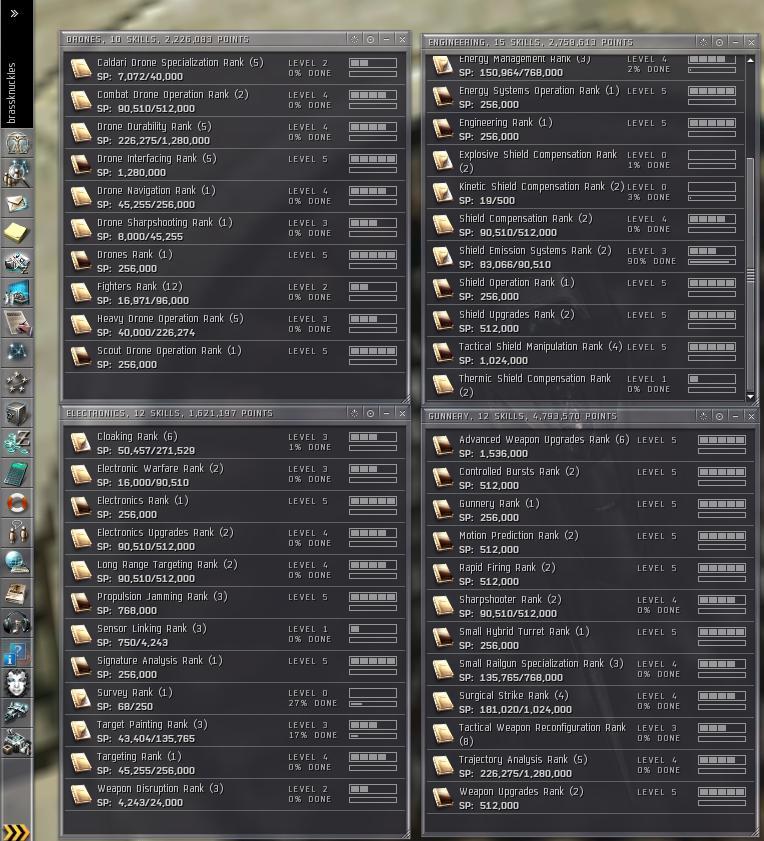Expand the sidebar with the double chevron
This screenshot has height=841, width=764.
(14, 13)
